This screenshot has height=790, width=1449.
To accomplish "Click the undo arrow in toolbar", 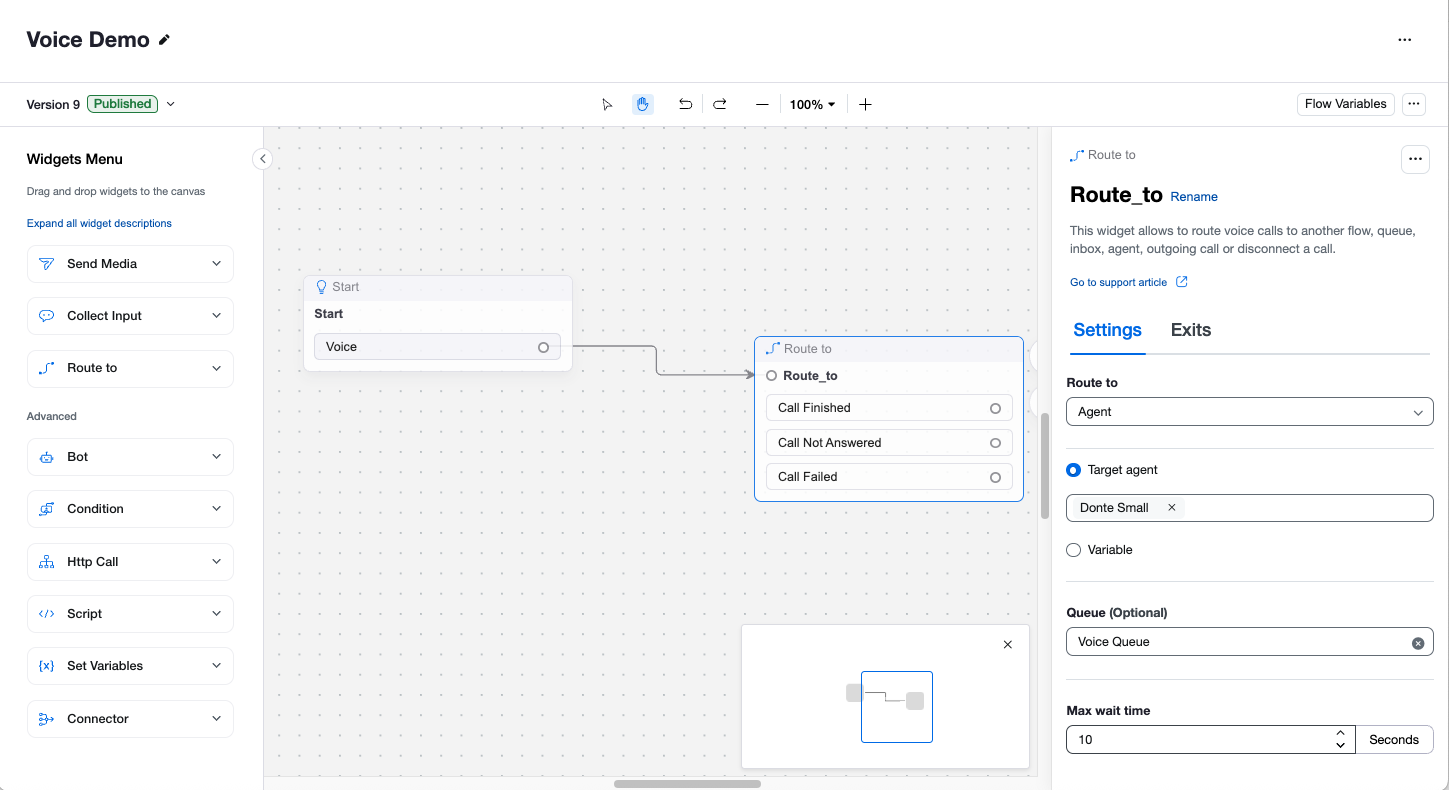I will [685, 104].
